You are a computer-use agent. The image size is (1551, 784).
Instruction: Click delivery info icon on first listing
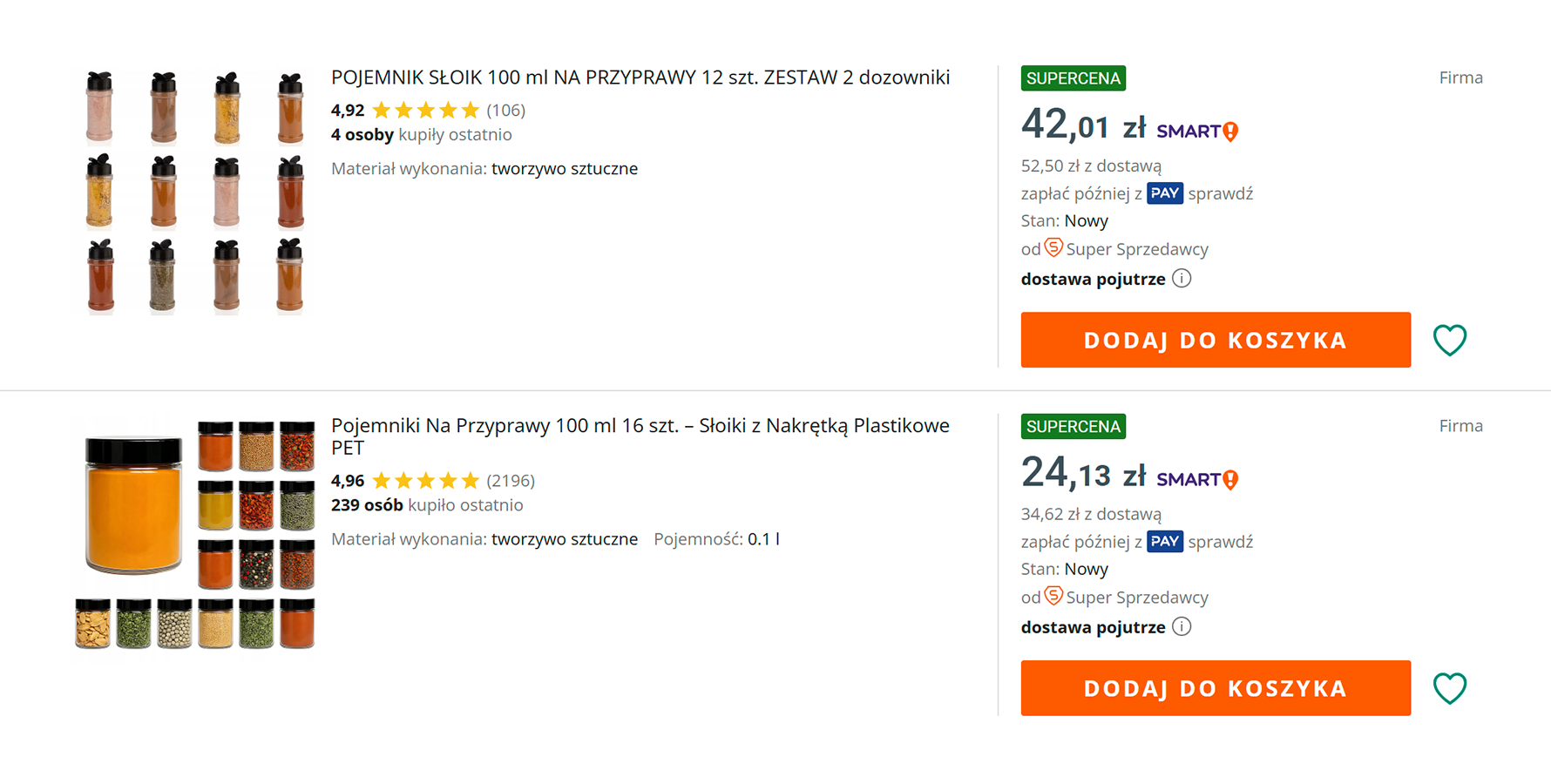[1182, 279]
